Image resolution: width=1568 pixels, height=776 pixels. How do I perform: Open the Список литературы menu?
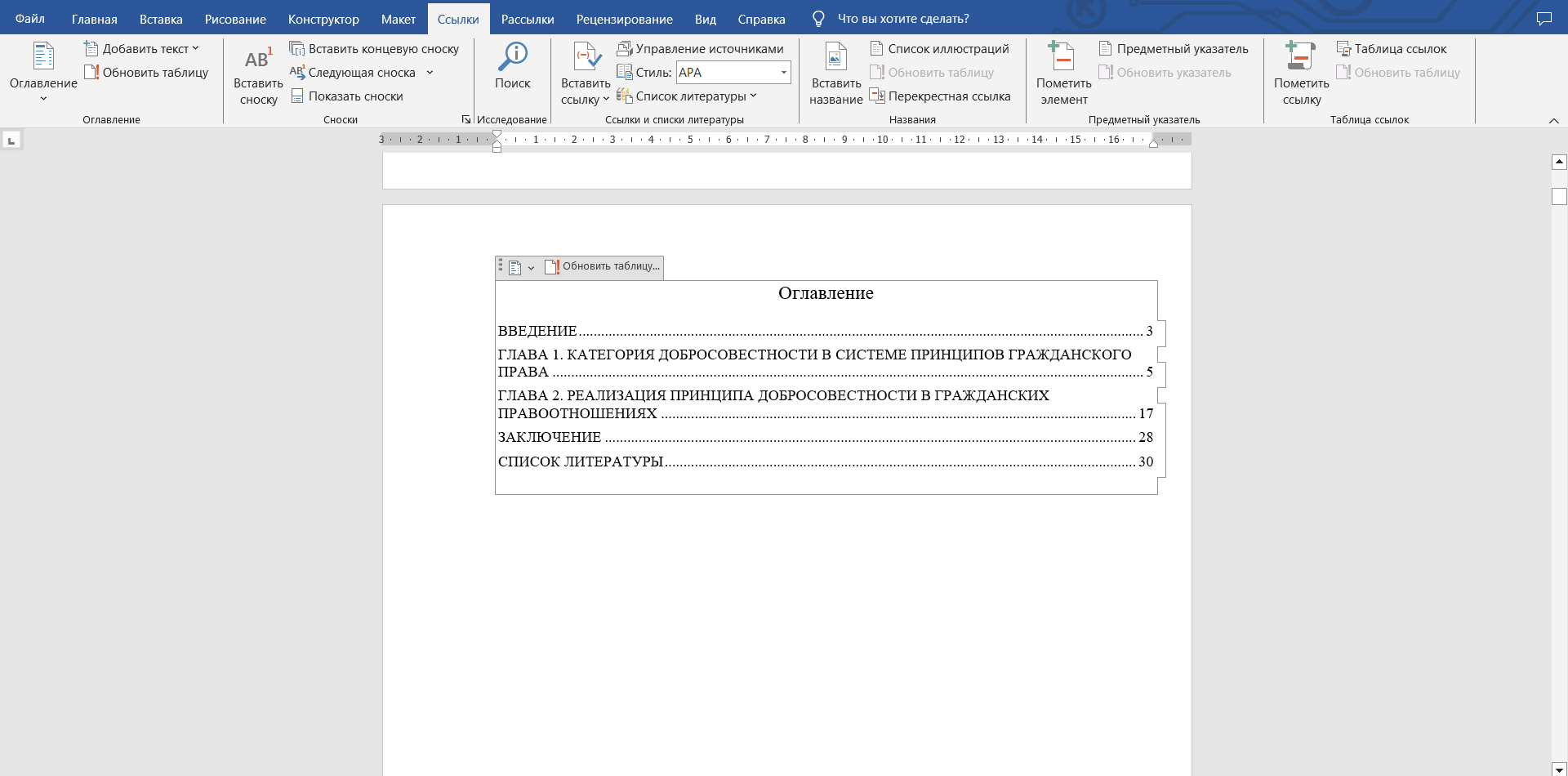[687, 96]
